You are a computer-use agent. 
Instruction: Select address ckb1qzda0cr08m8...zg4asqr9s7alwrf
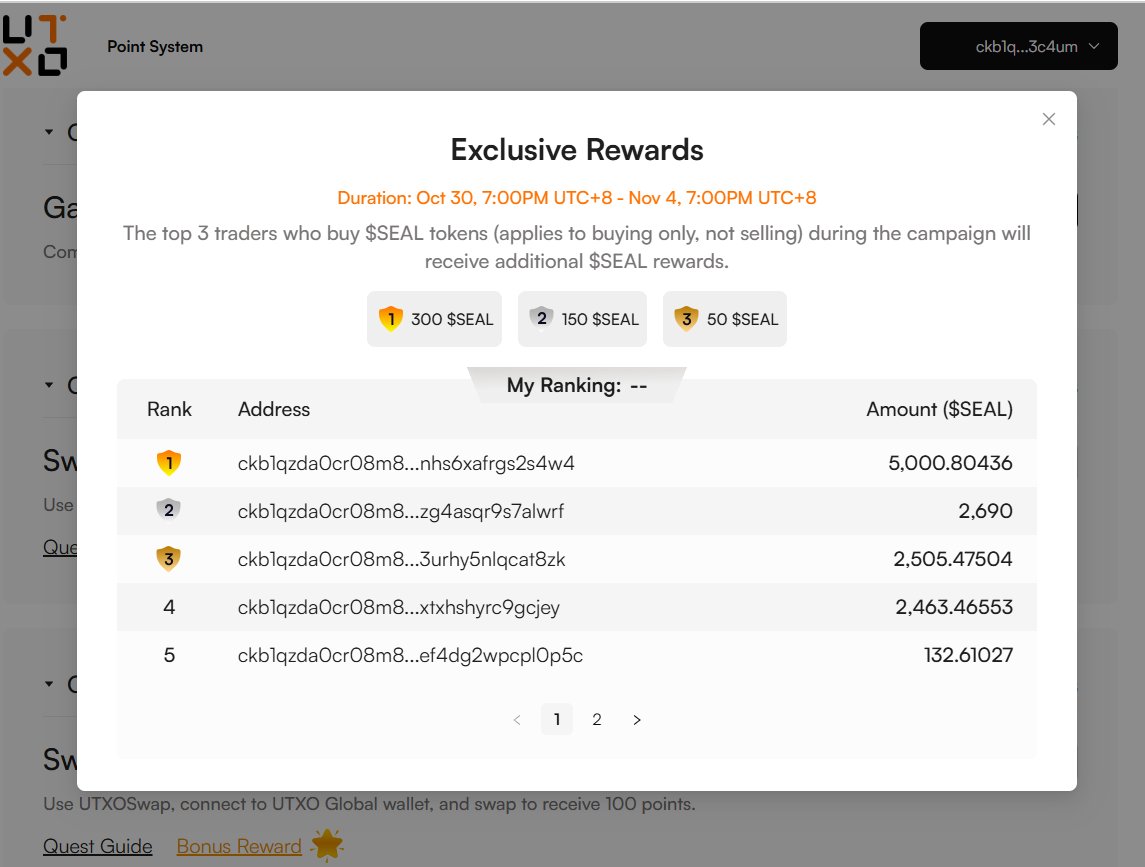pyautogui.click(x=400, y=511)
